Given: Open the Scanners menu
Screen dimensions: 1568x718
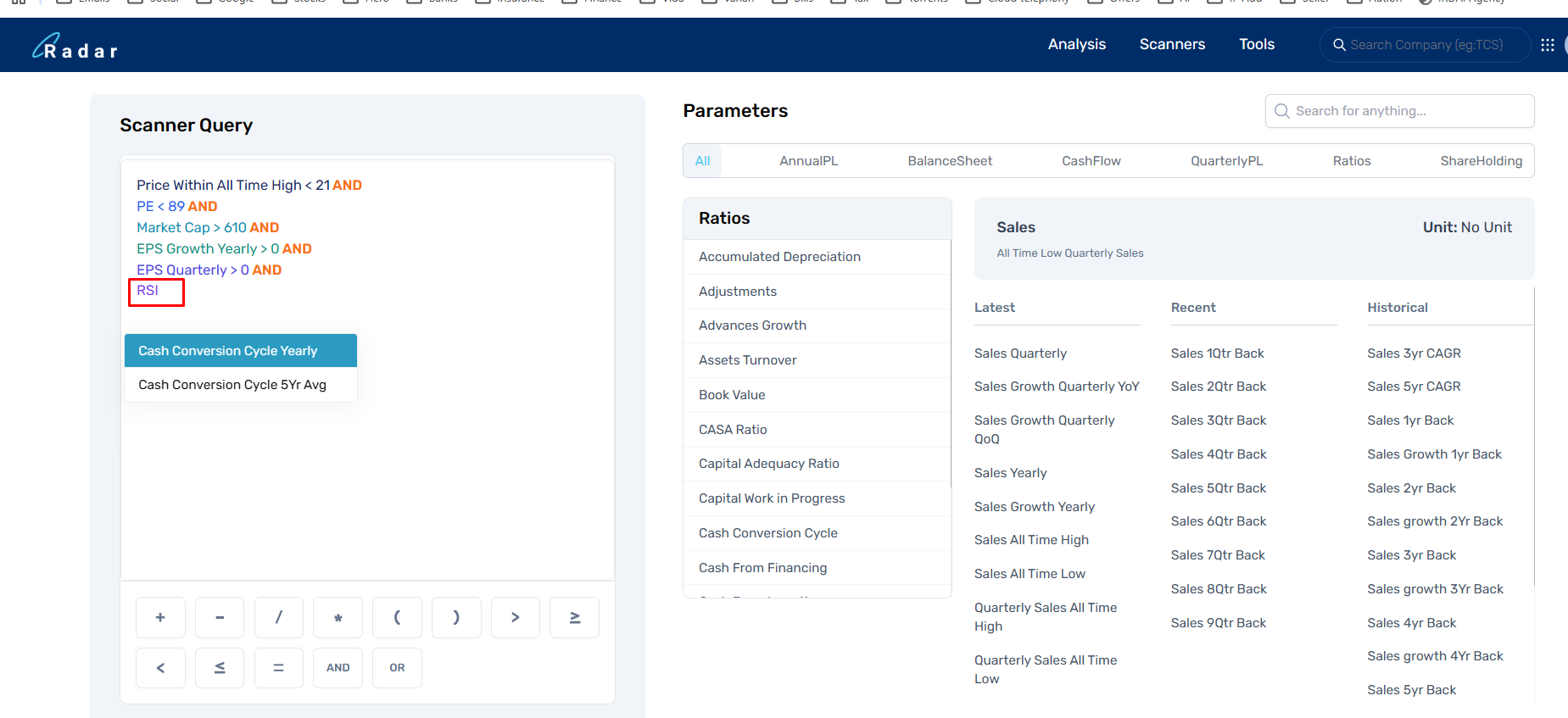Looking at the screenshot, I should click(x=1172, y=44).
